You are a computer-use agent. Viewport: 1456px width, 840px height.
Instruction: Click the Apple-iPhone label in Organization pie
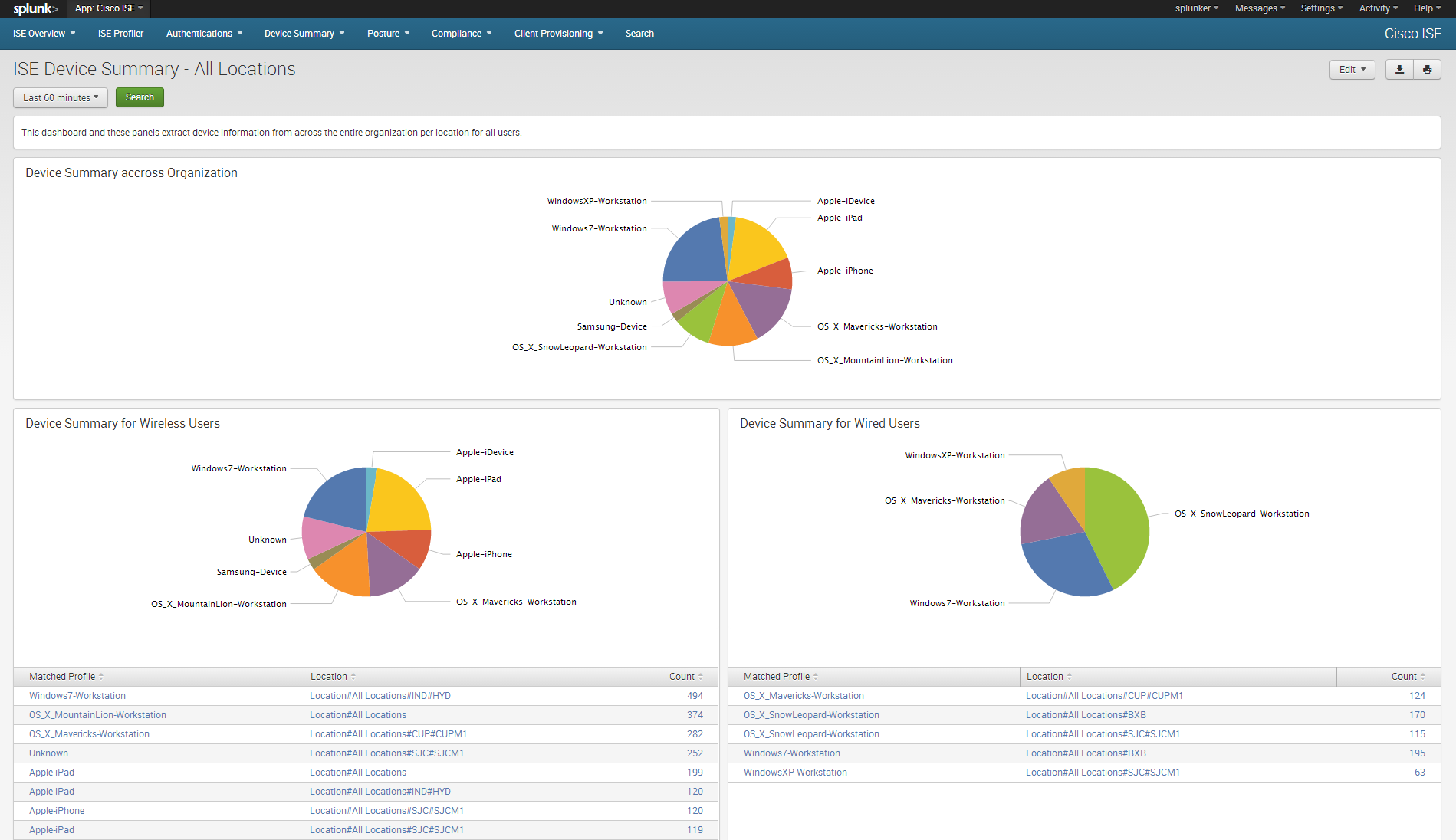click(x=845, y=271)
